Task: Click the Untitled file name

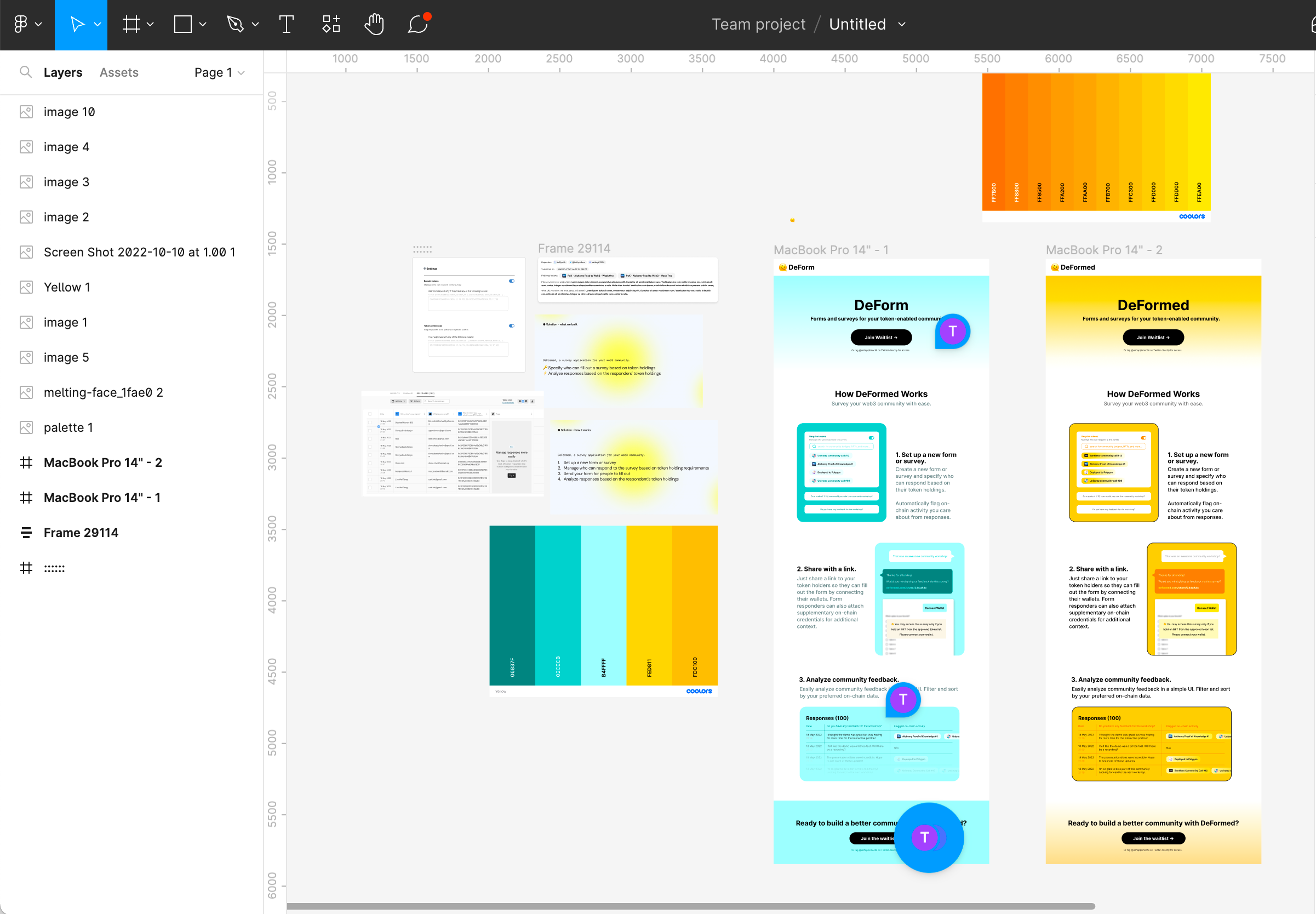Action: click(857, 24)
